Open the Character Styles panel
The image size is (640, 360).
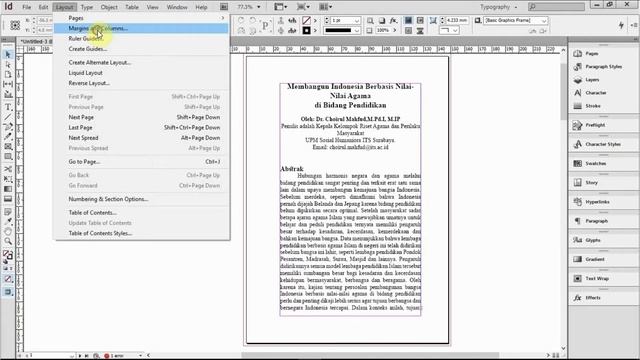pyautogui.click(x=597, y=144)
